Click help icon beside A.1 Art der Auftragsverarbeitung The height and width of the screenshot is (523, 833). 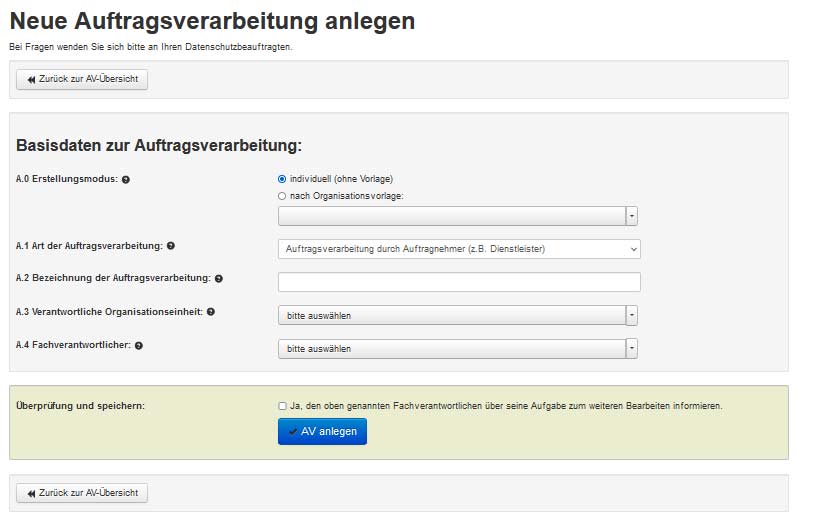pyautogui.click(x=171, y=246)
